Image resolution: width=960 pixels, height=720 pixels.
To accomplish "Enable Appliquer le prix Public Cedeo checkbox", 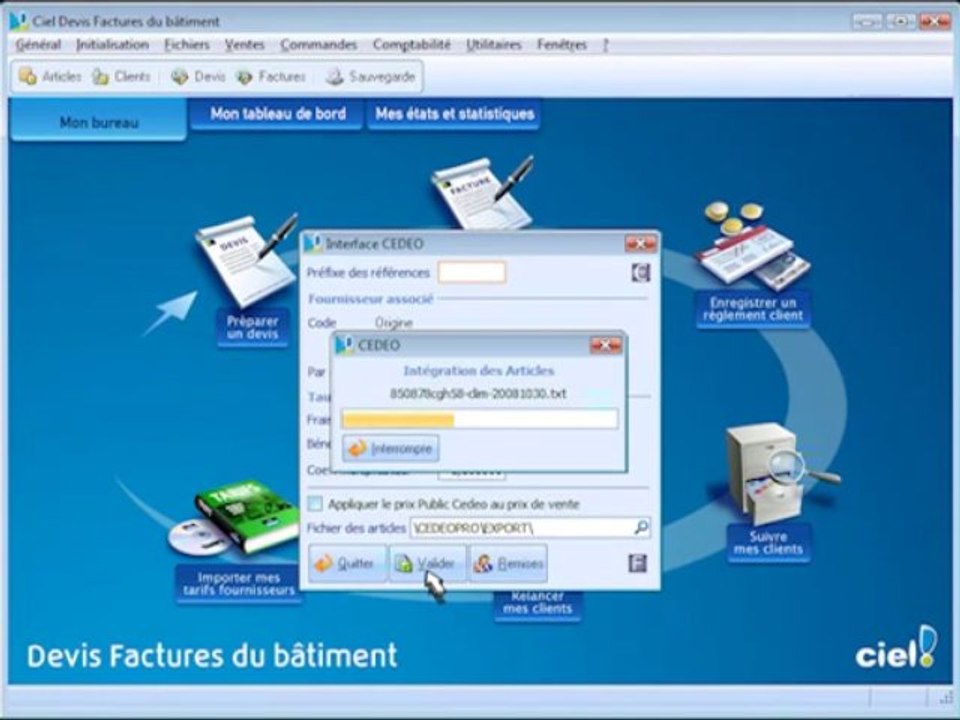I will pyautogui.click(x=315, y=504).
